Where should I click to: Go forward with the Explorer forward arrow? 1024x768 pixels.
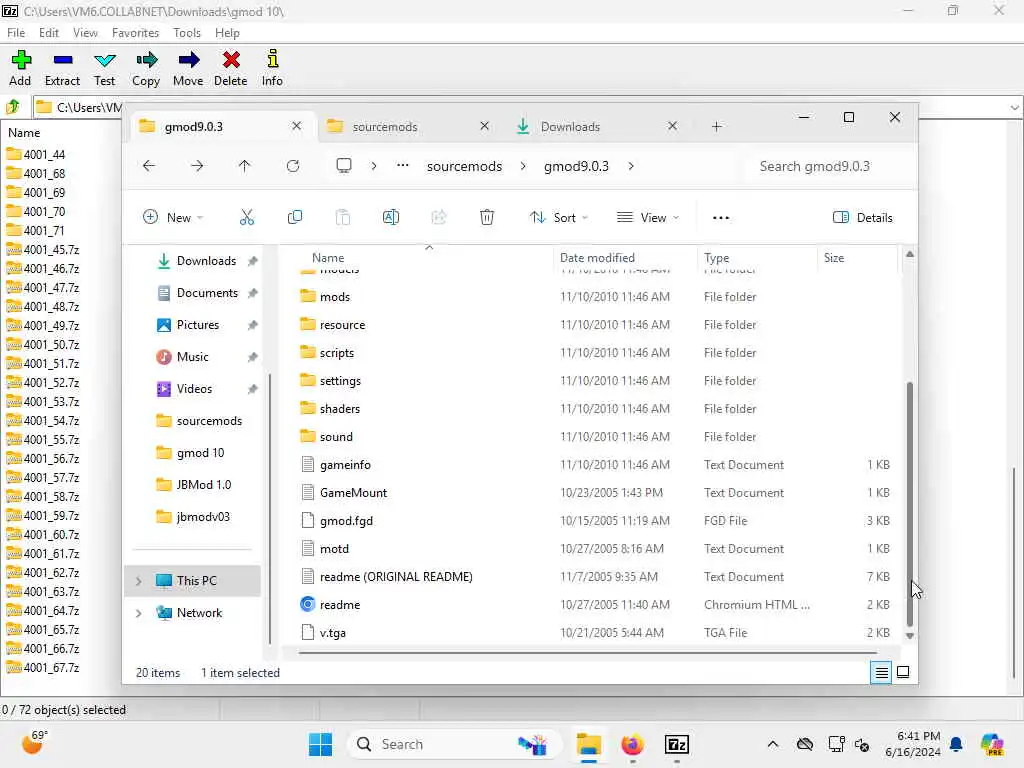(197, 166)
